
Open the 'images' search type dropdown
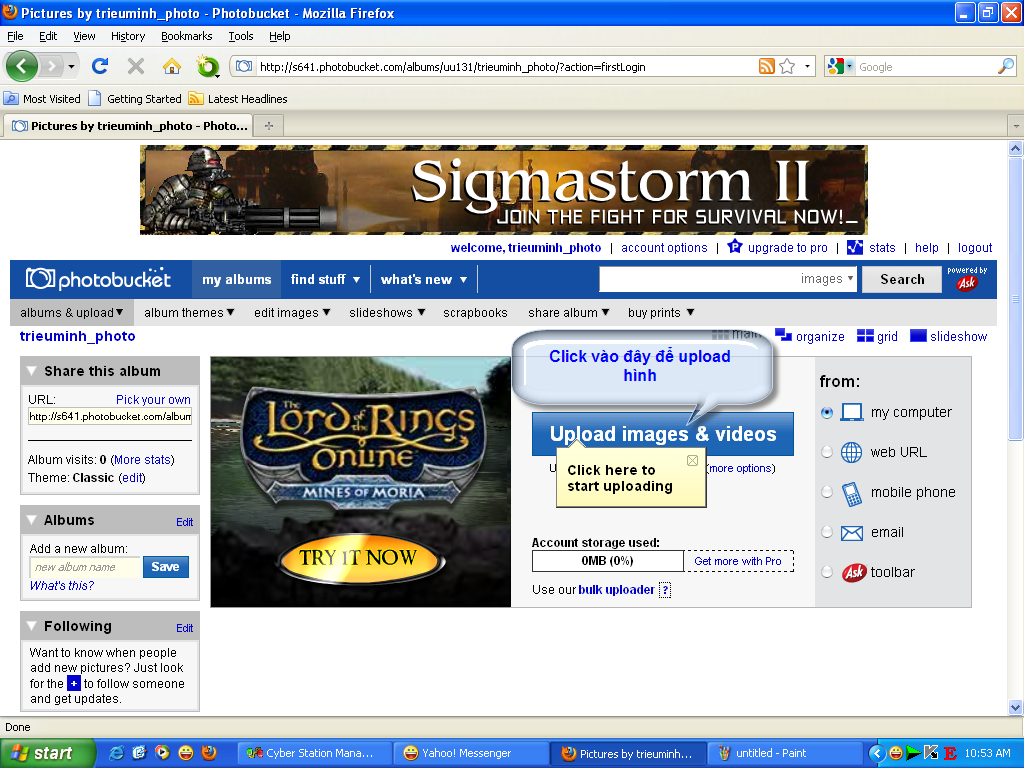tap(827, 279)
